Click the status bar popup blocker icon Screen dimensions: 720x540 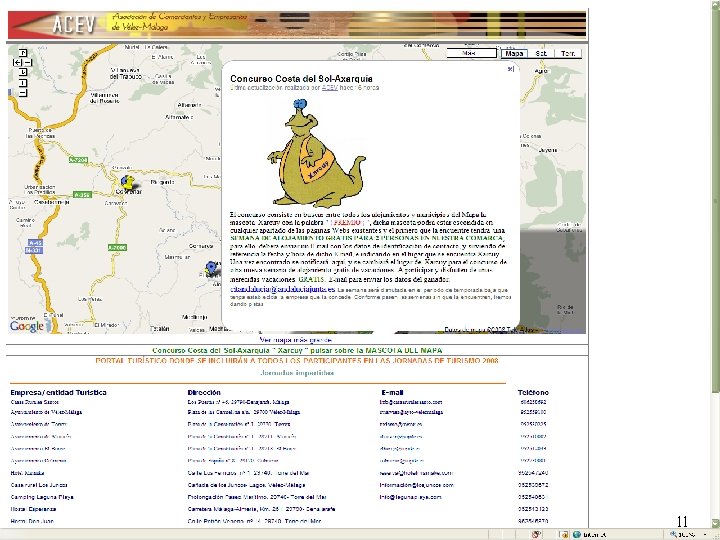(x=536, y=534)
